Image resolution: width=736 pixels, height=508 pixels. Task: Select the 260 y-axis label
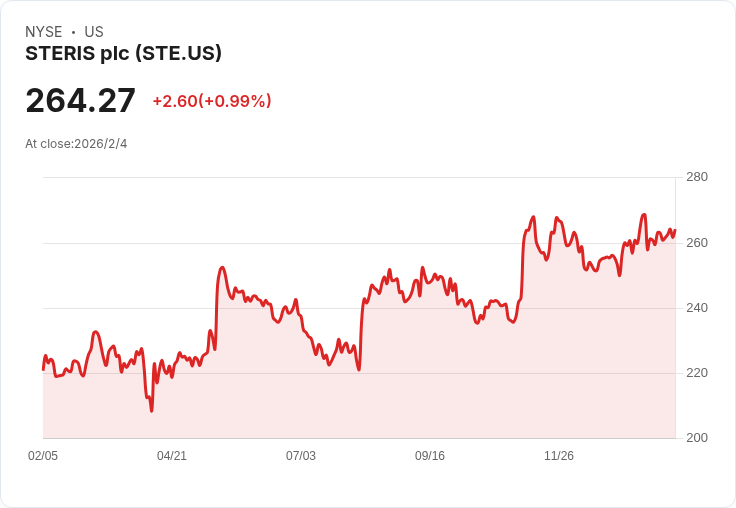click(696, 243)
